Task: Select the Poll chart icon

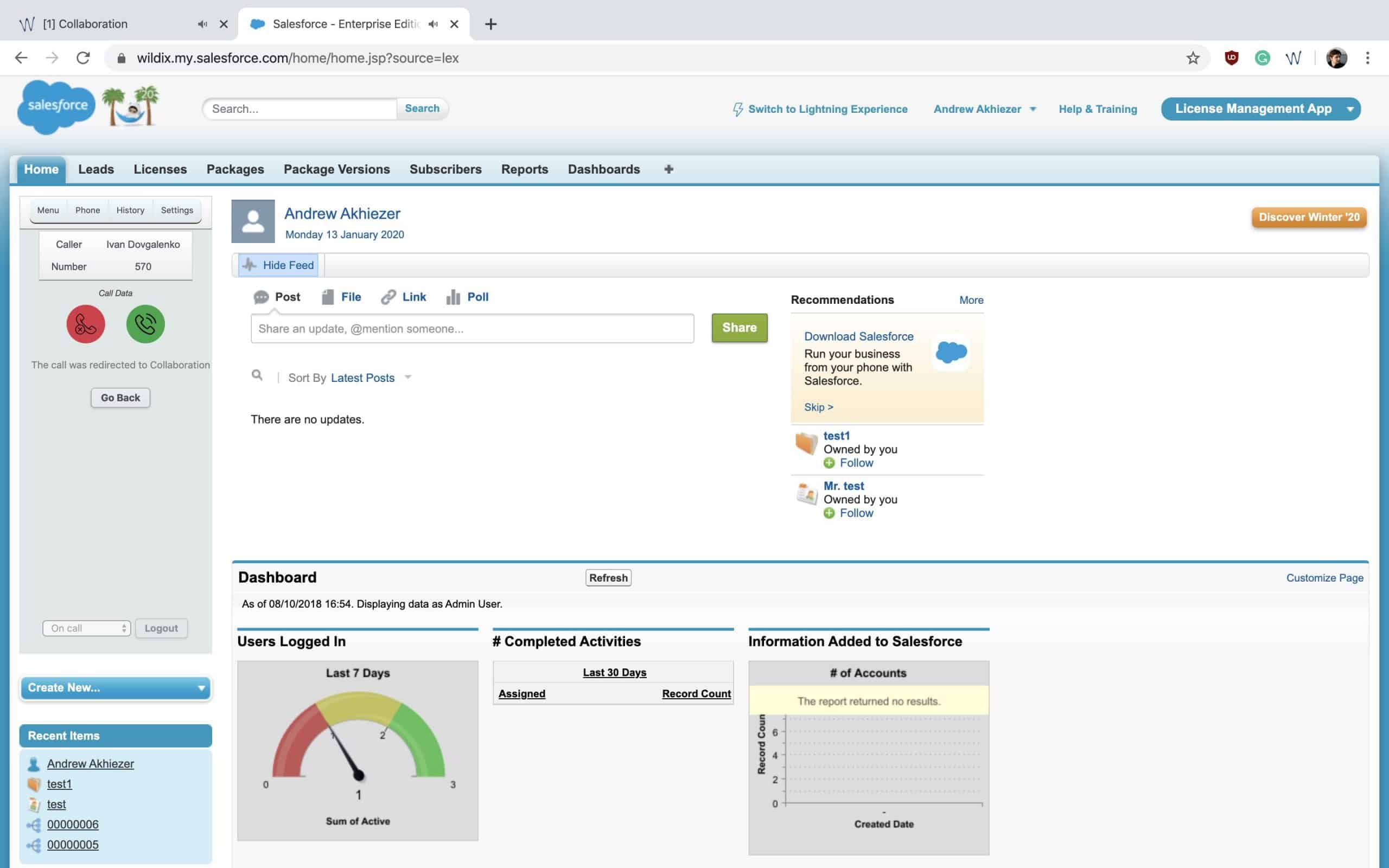Action: click(453, 297)
